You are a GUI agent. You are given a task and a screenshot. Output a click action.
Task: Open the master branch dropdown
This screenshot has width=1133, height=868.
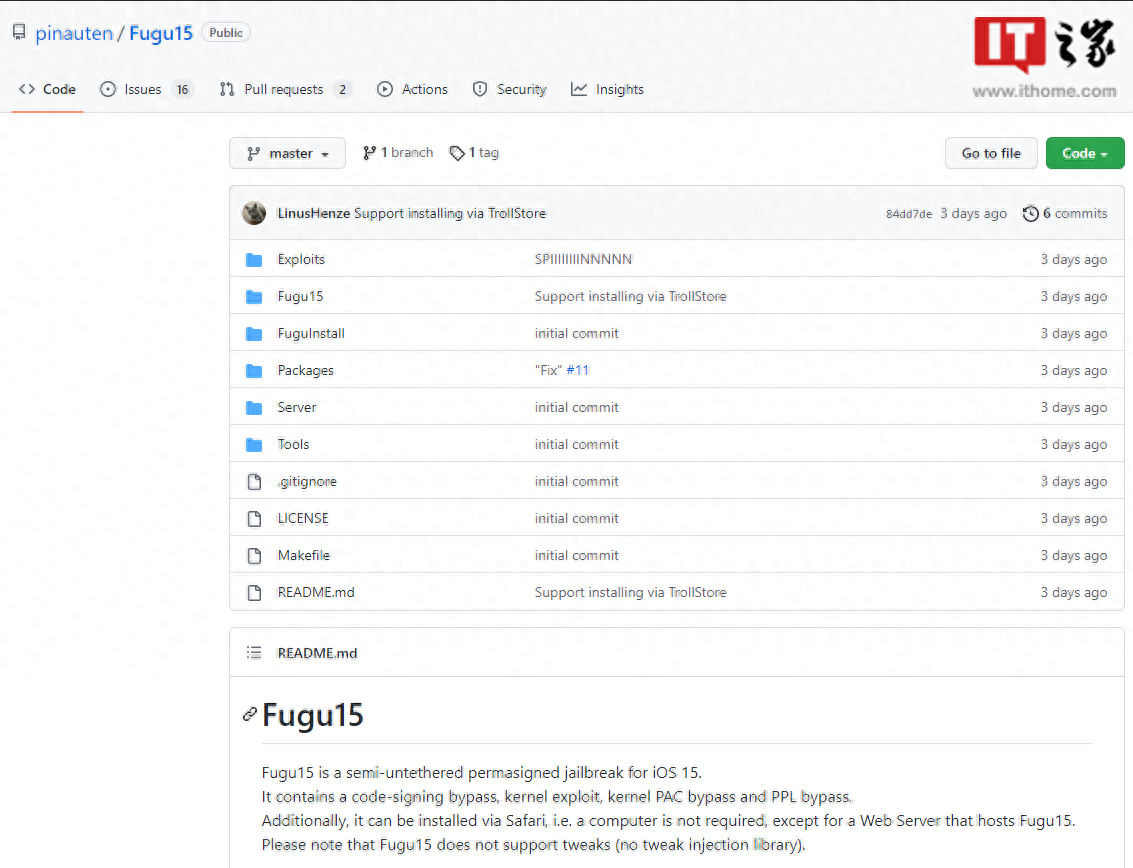point(287,153)
